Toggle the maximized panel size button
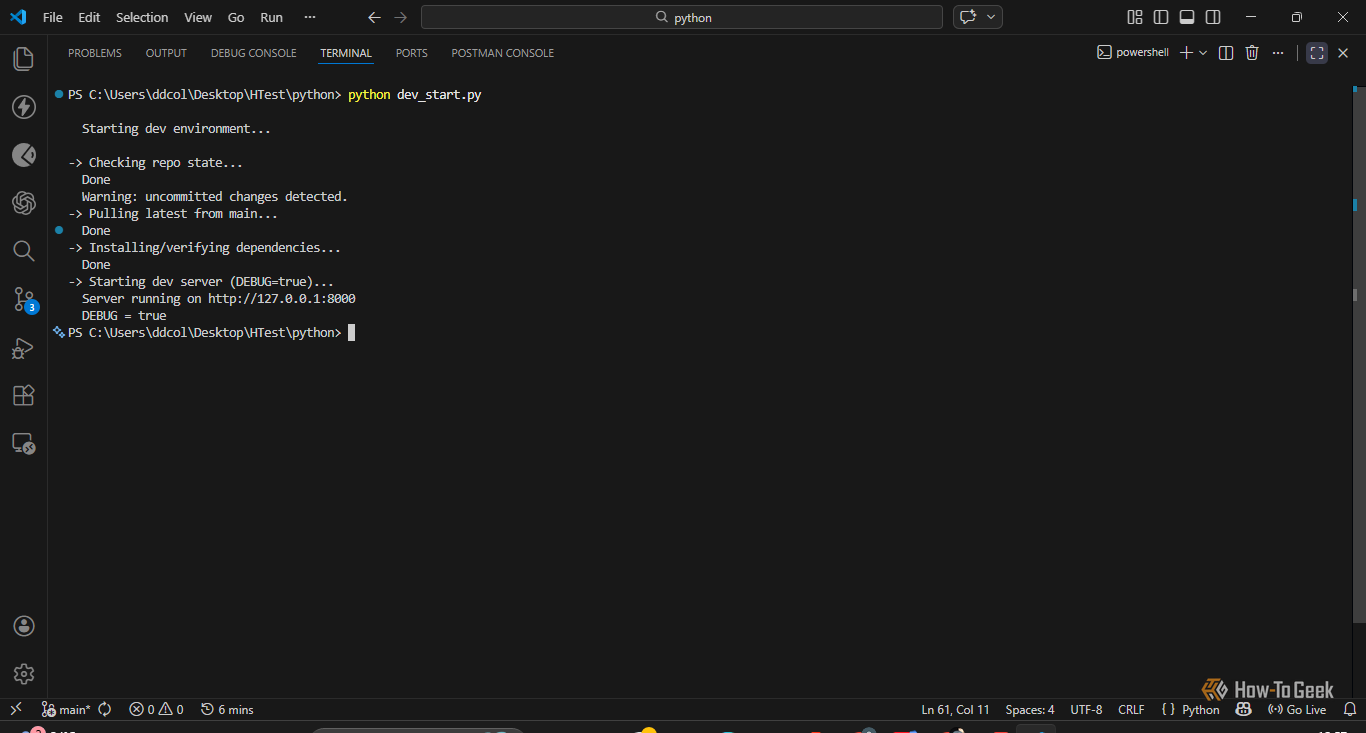The height and width of the screenshot is (733, 1366). pyautogui.click(x=1317, y=53)
